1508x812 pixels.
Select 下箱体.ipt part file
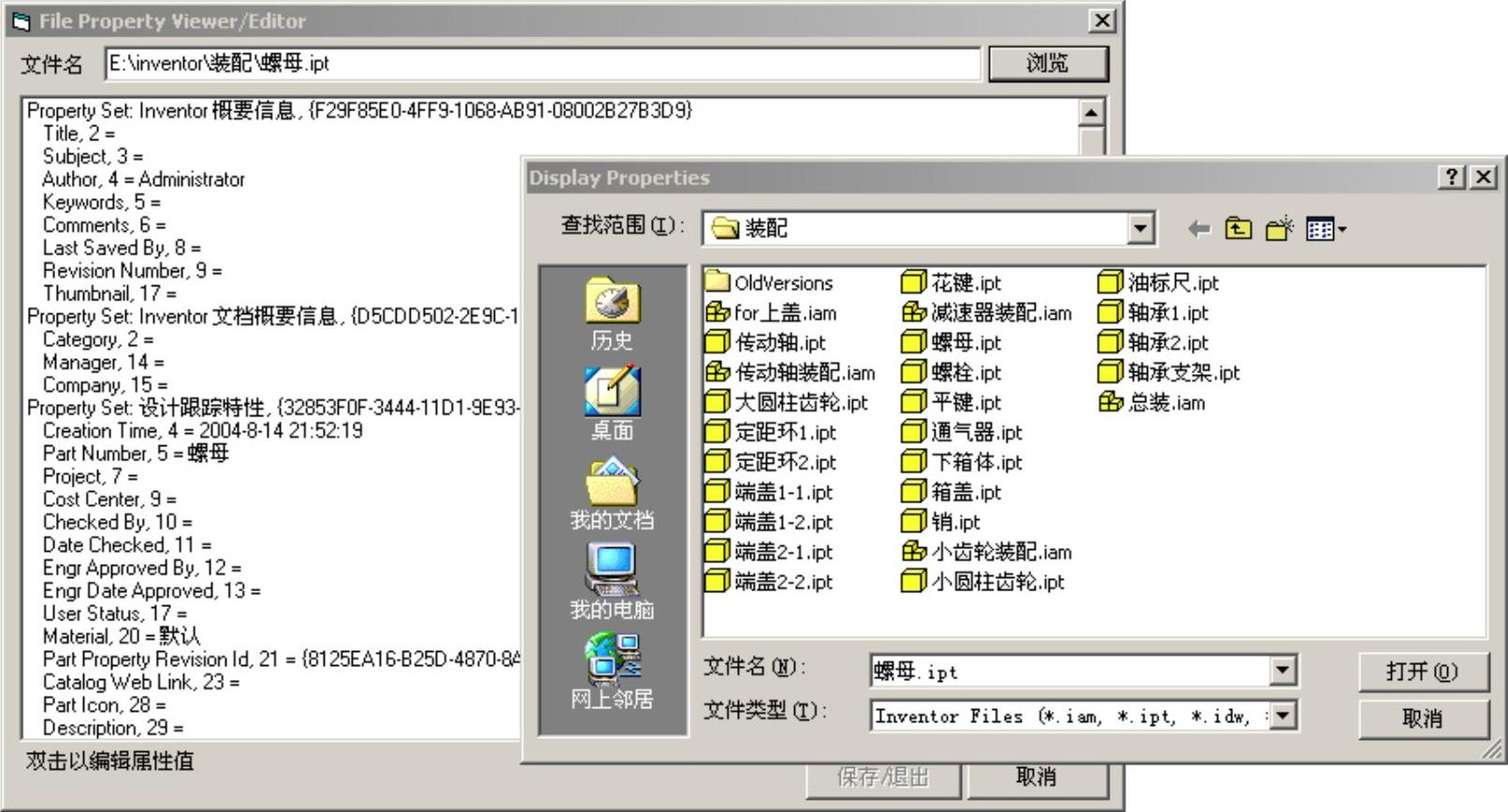coord(962,462)
